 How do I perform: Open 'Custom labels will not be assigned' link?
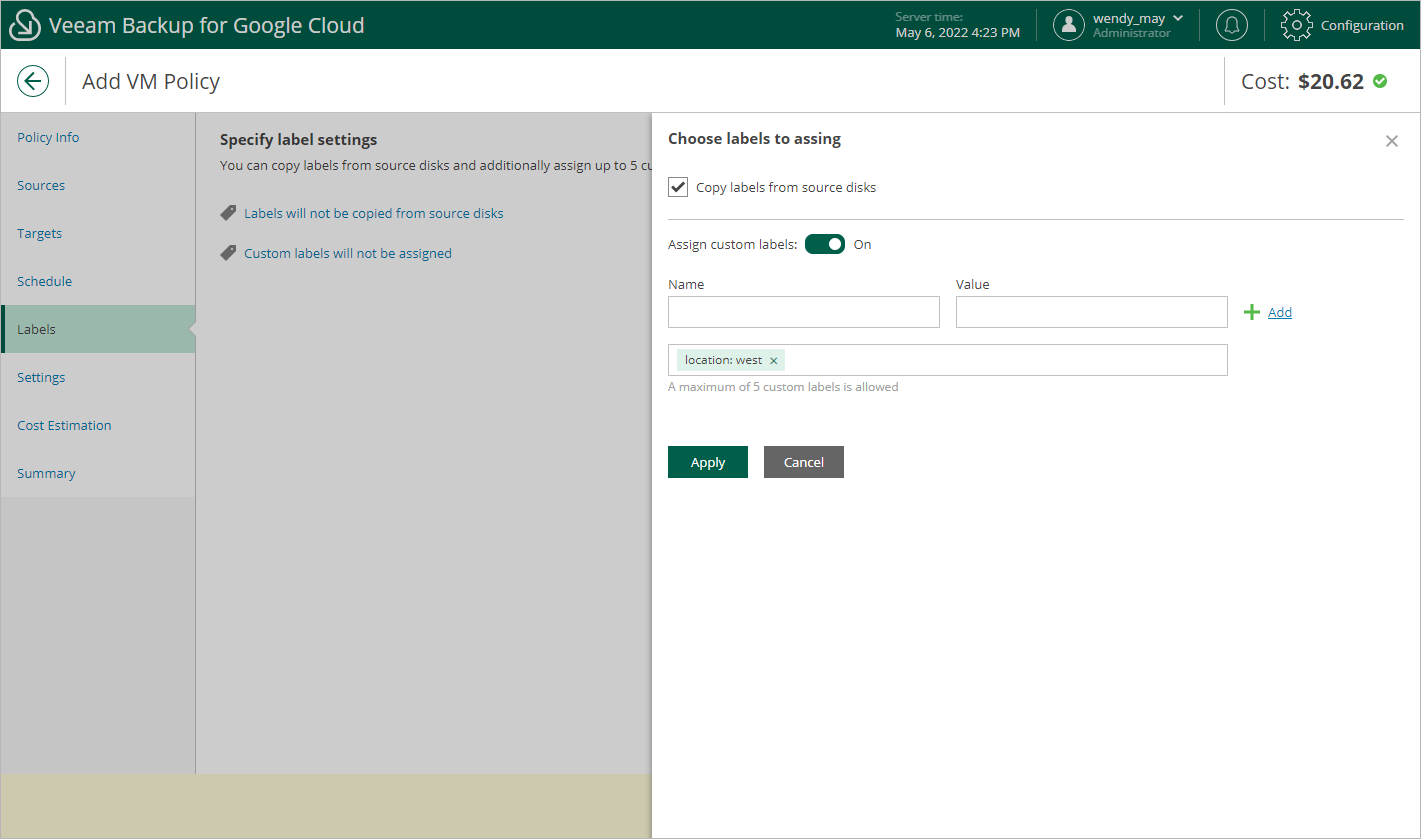tap(348, 253)
